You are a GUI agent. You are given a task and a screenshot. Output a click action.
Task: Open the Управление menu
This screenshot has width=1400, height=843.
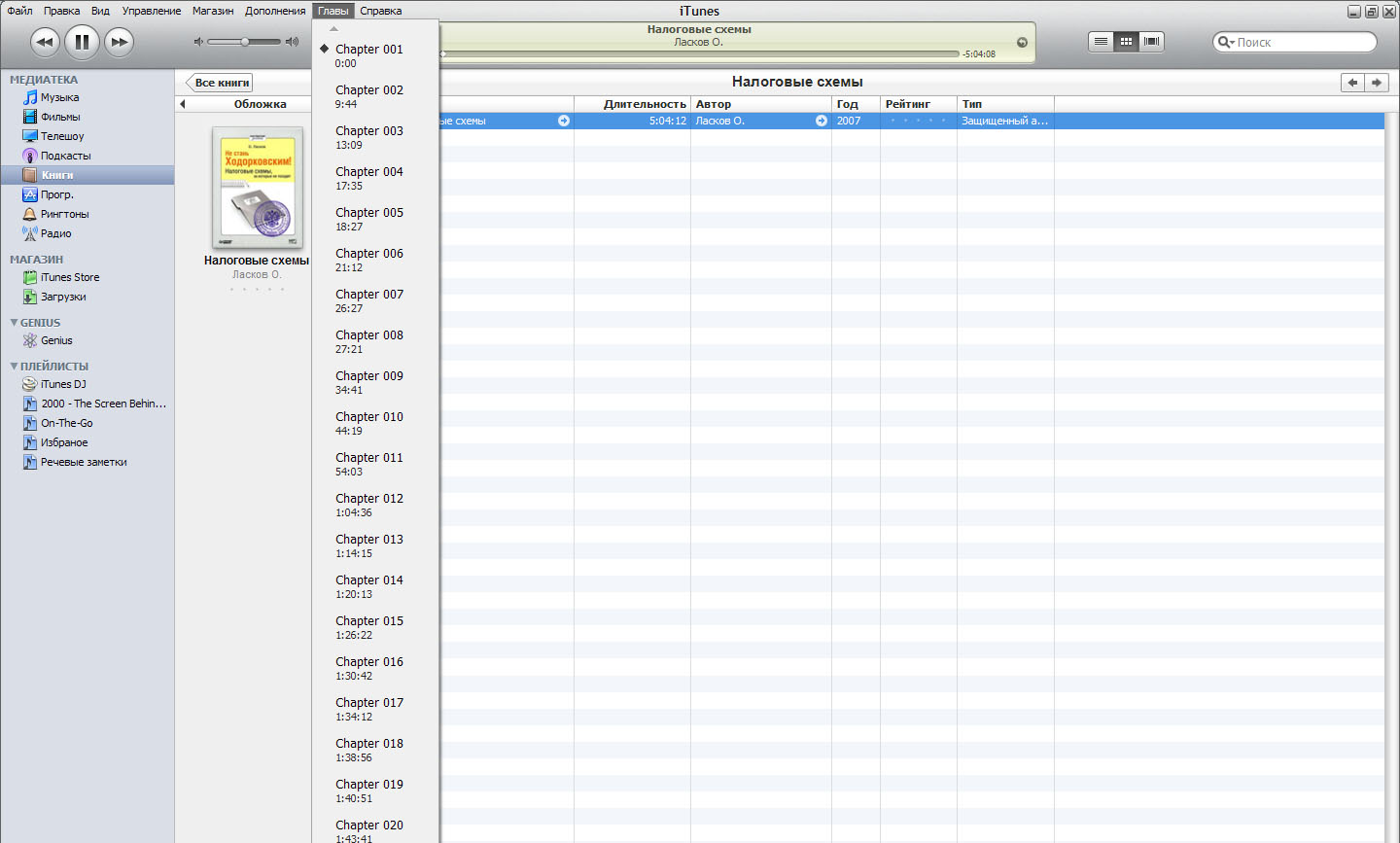(x=152, y=11)
